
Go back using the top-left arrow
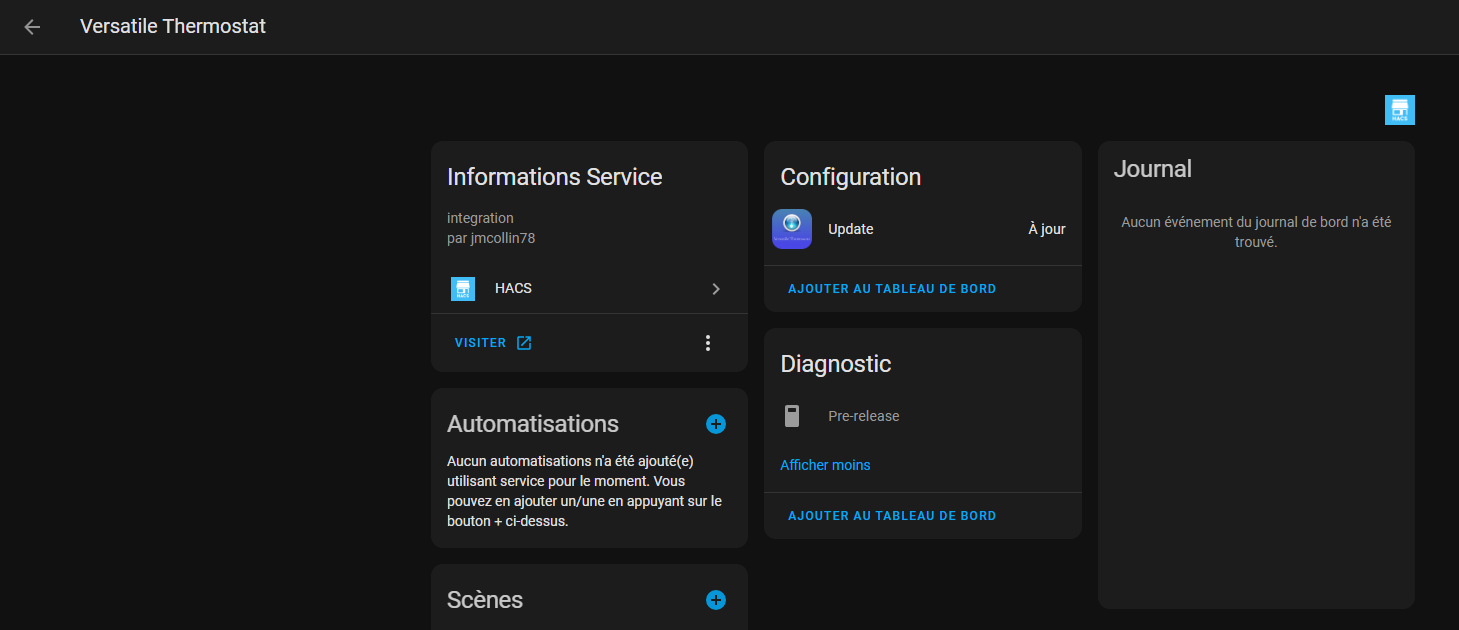32,27
